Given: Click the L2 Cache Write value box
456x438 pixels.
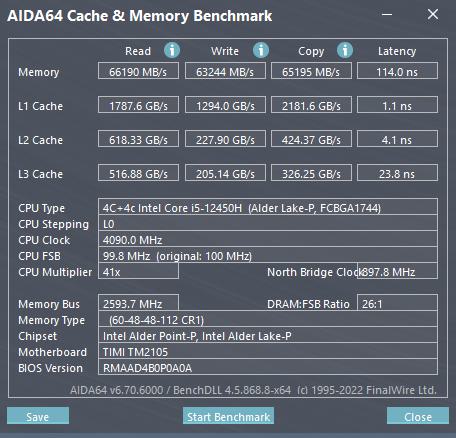Looking at the screenshot, I should click(x=225, y=139).
